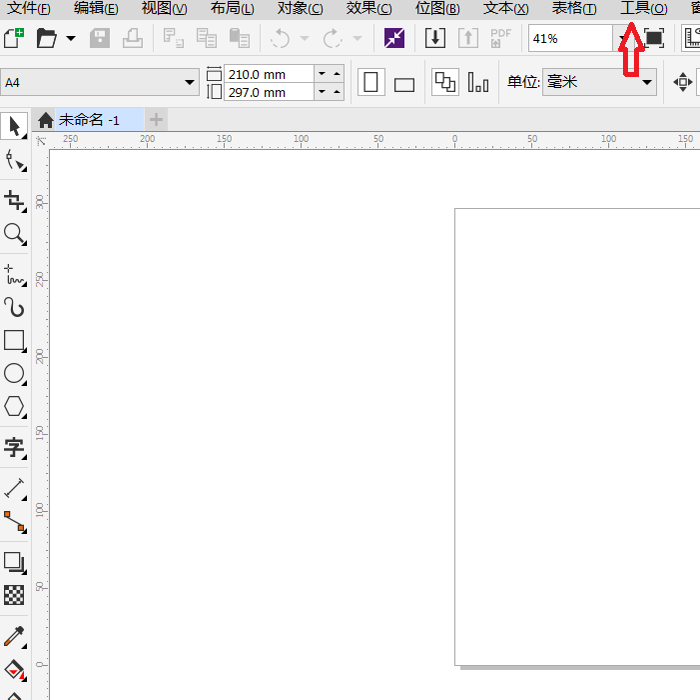Select the Crop tool in toolbox

14,200
